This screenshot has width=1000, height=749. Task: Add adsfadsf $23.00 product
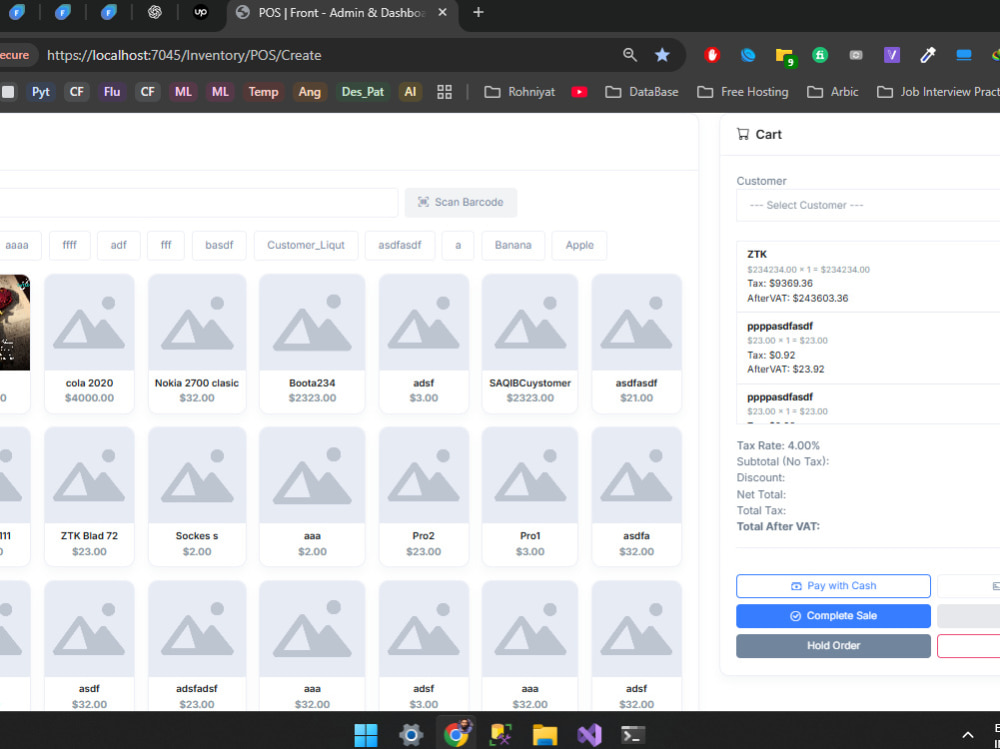[197, 646]
